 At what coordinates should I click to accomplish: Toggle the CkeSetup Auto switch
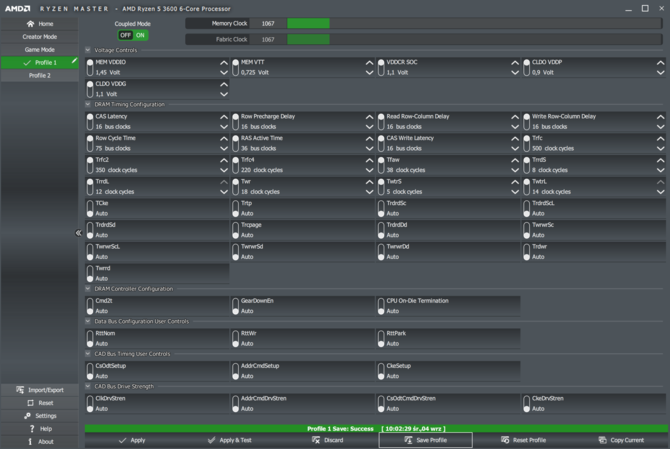point(381,371)
